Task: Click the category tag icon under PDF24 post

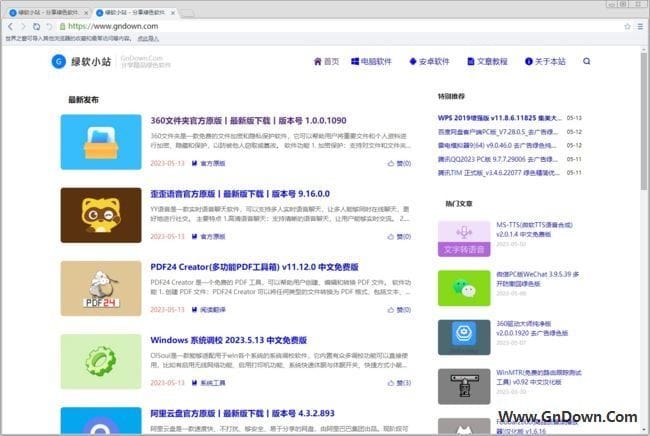Action: (x=194, y=310)
